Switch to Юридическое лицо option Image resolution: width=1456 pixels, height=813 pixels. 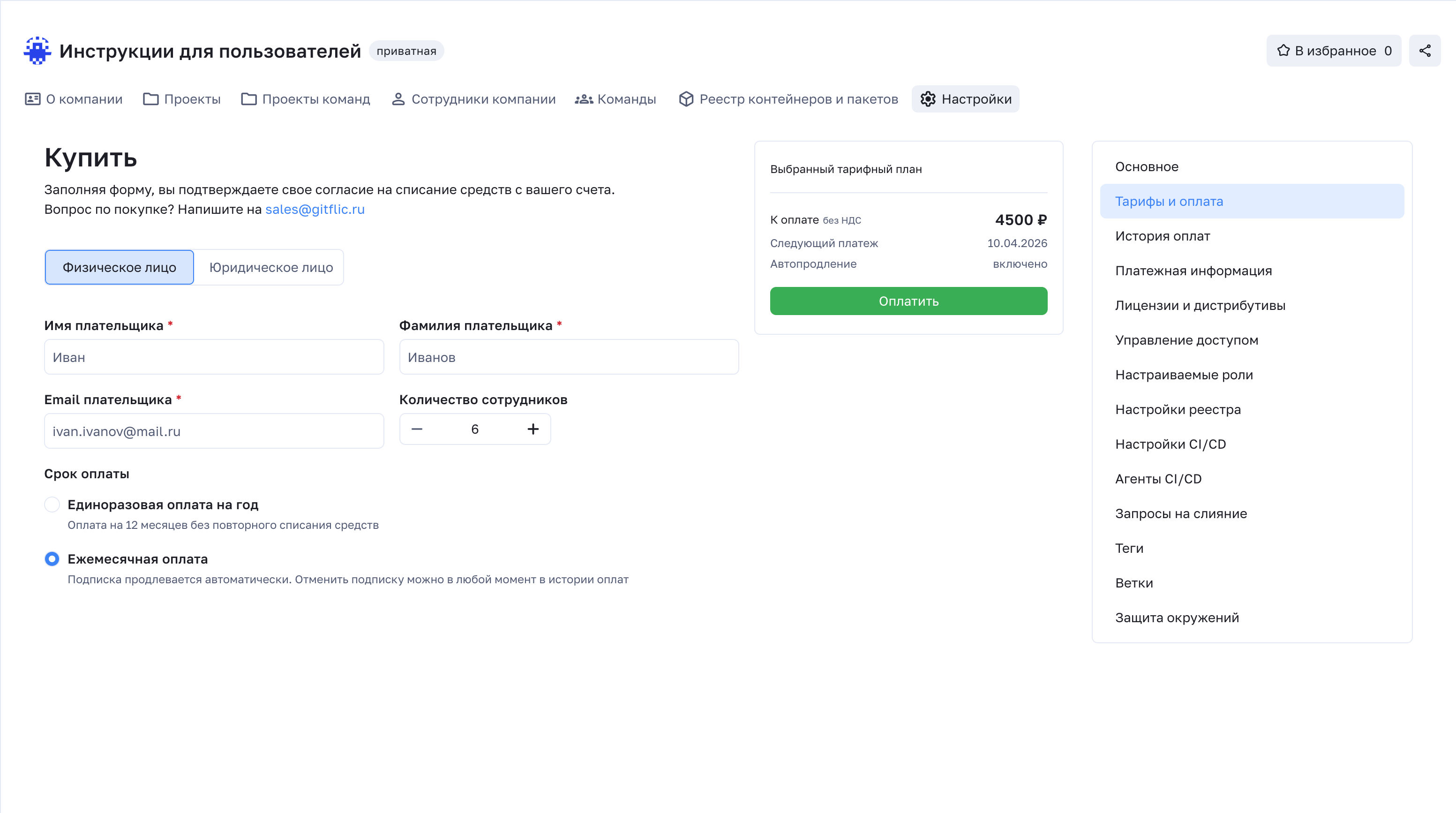point(271,267)
